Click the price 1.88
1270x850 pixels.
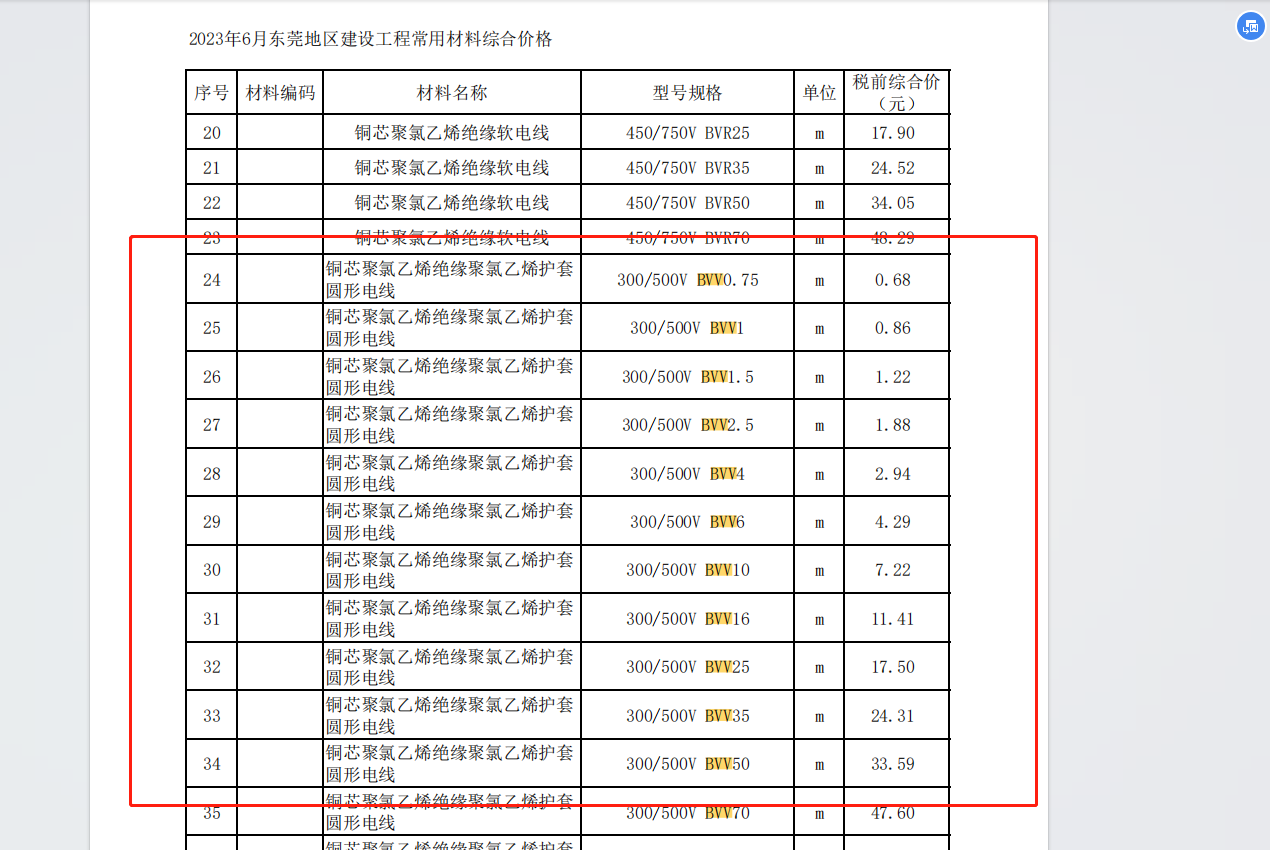click(x=893, y=425)
